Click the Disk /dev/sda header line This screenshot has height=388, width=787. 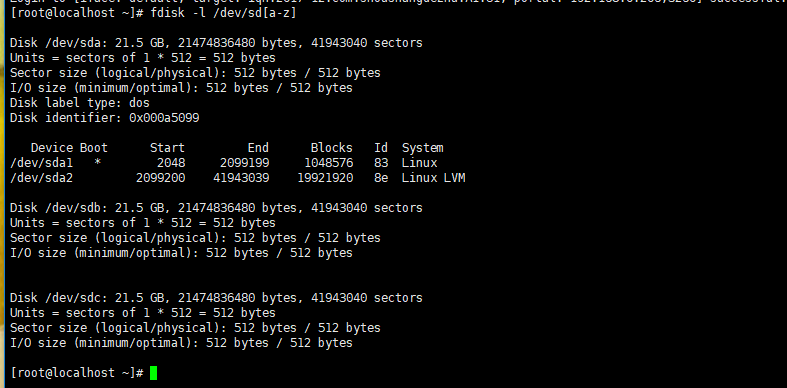click(x=216, y=43)
